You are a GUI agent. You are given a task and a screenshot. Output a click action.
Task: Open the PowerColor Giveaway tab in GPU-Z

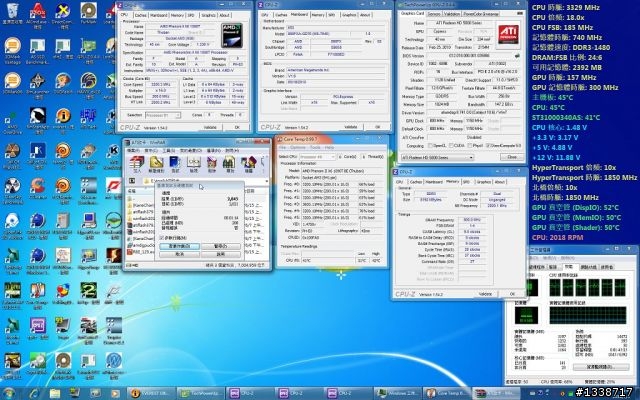pos(480,14)
